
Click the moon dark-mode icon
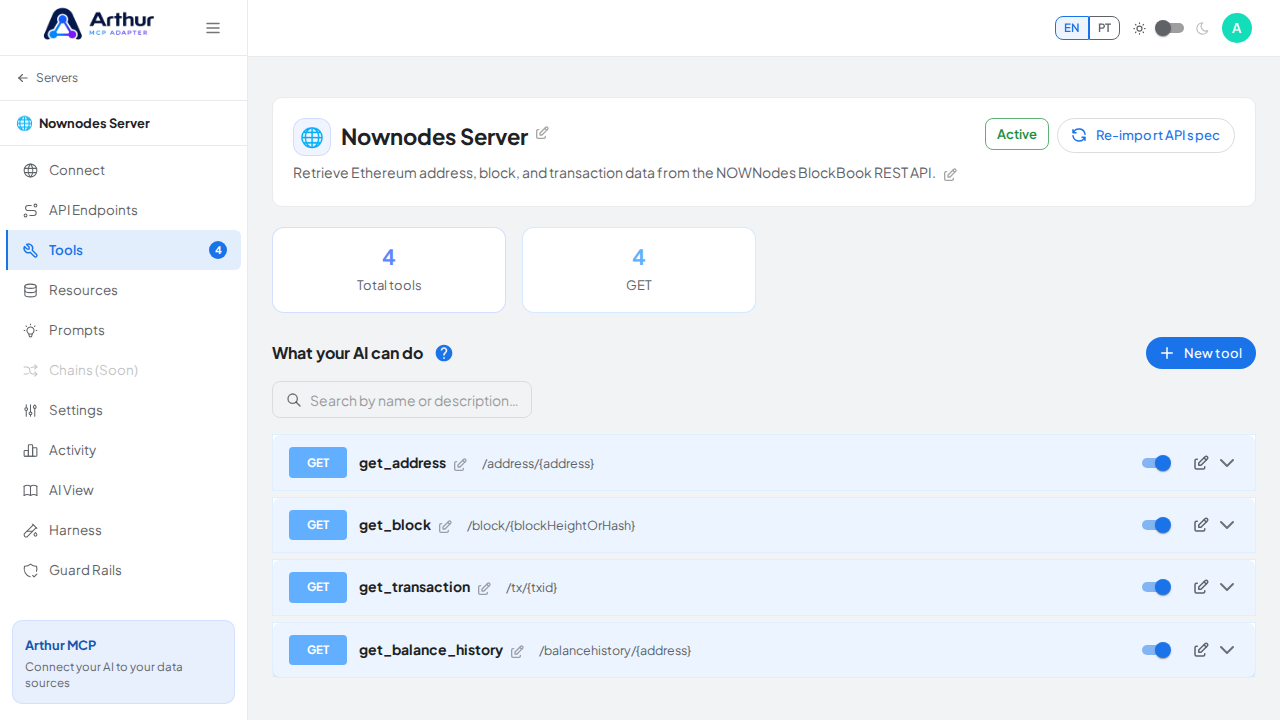[x=1202, y=28]
